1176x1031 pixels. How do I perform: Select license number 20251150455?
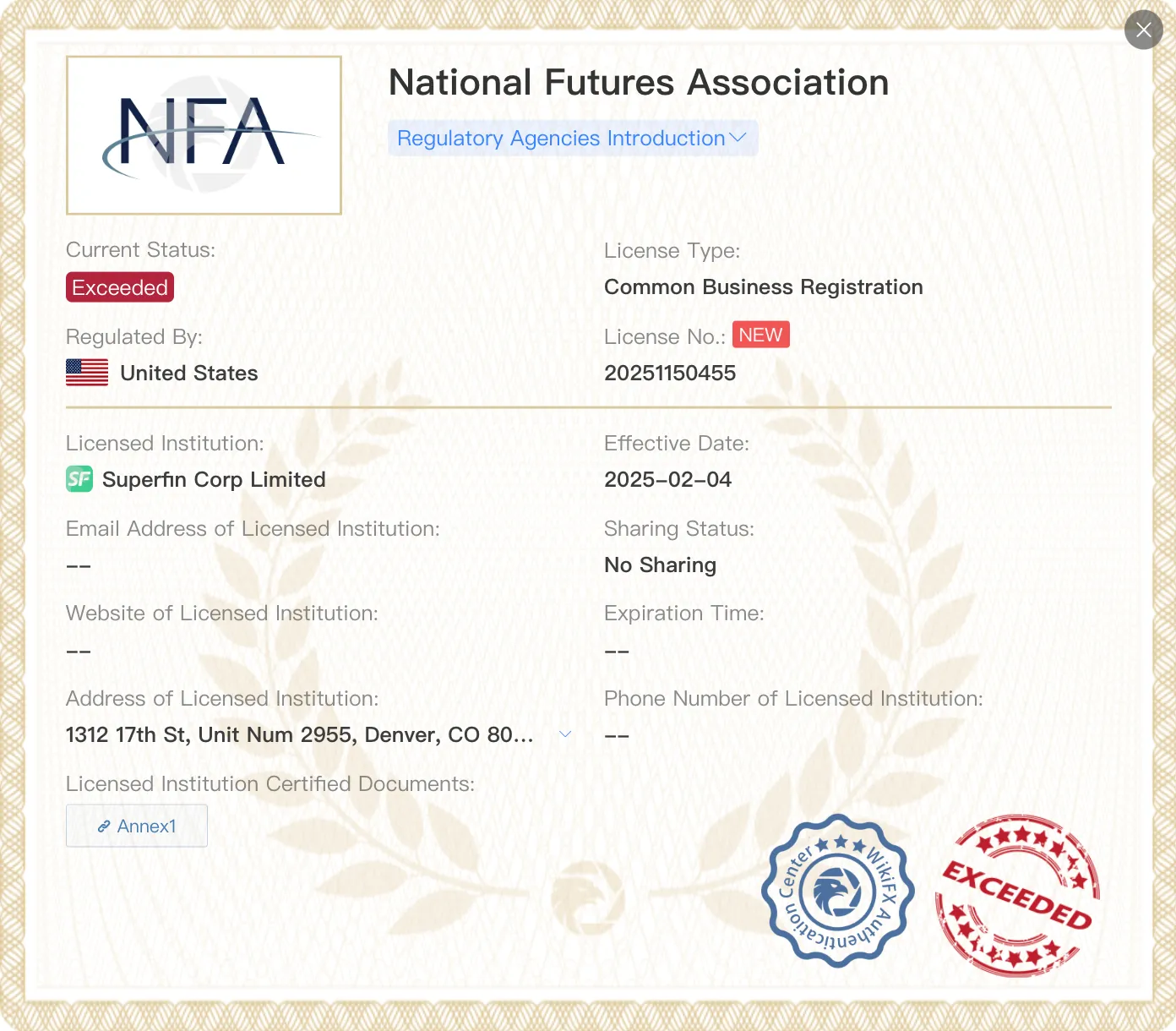pyautogui.click(x=670, y=373)
